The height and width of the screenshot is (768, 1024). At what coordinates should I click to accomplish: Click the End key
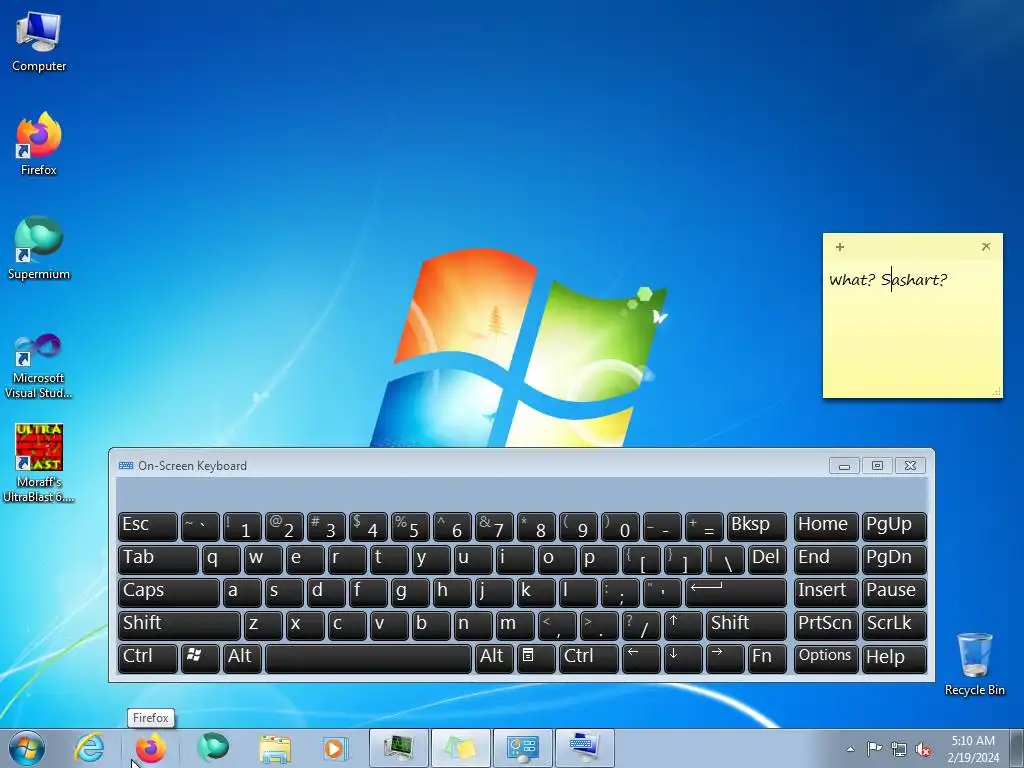[826, 559]
